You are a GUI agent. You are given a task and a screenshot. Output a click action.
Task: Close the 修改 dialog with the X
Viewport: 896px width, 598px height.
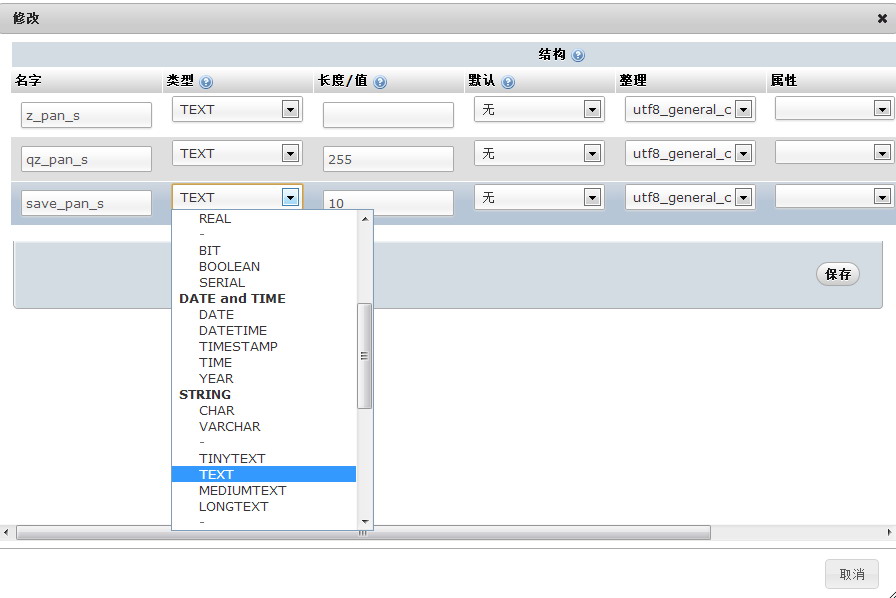coord(882,17)
